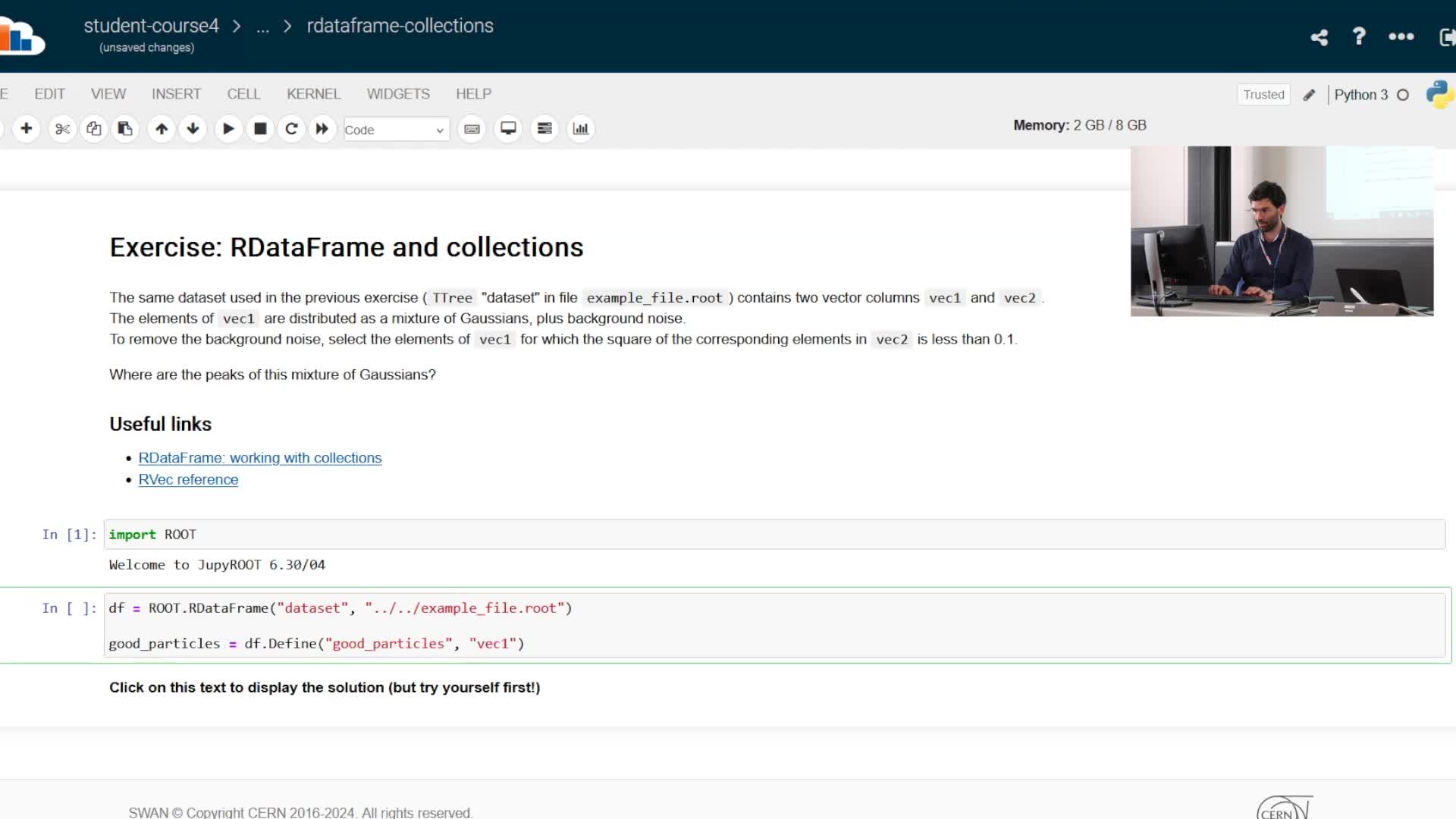Restart the kernel with circular arrow
1456x819 pixels.
(x=291, y=129)
